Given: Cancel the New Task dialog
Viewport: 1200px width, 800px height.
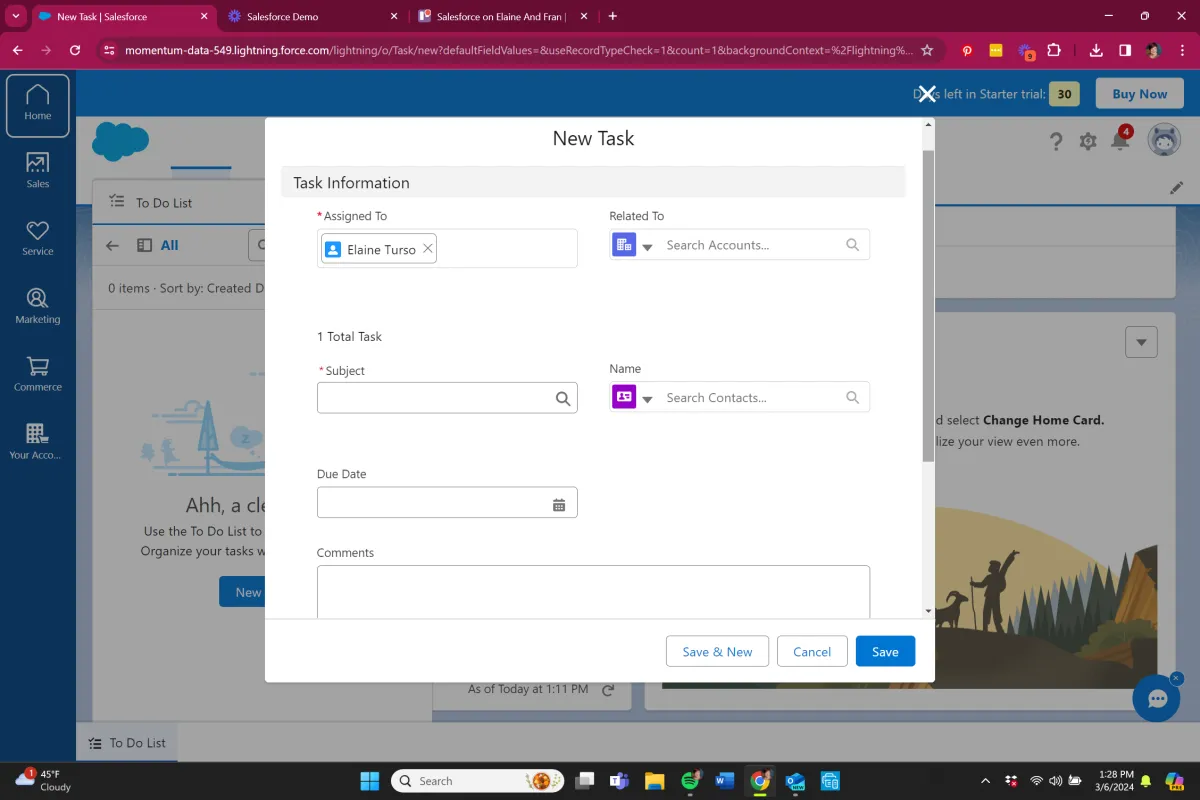Looking at the screenshot, I should pos(812,651).
